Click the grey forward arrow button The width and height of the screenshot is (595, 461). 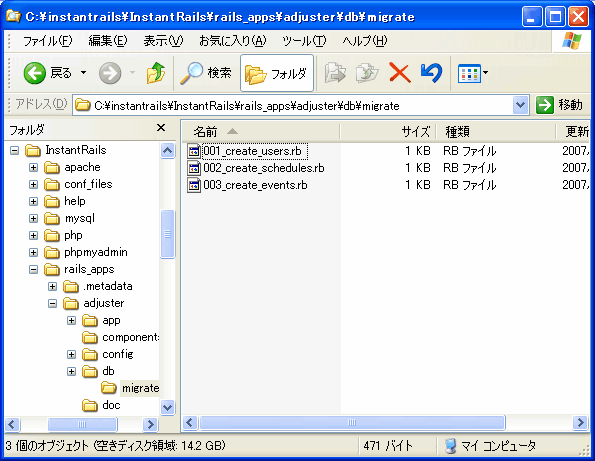[x=110, y=73]
